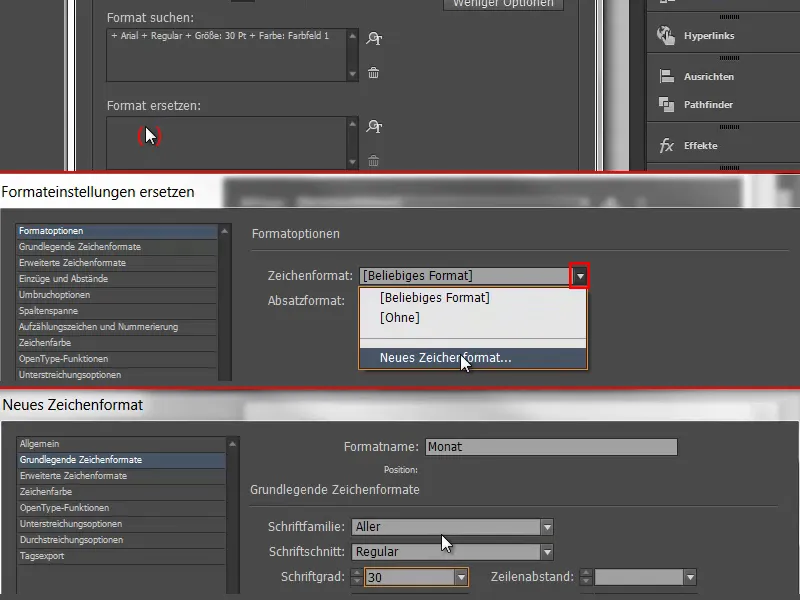Select Aufzählungszeichen und Nummerierung category

tap(117, 327)
